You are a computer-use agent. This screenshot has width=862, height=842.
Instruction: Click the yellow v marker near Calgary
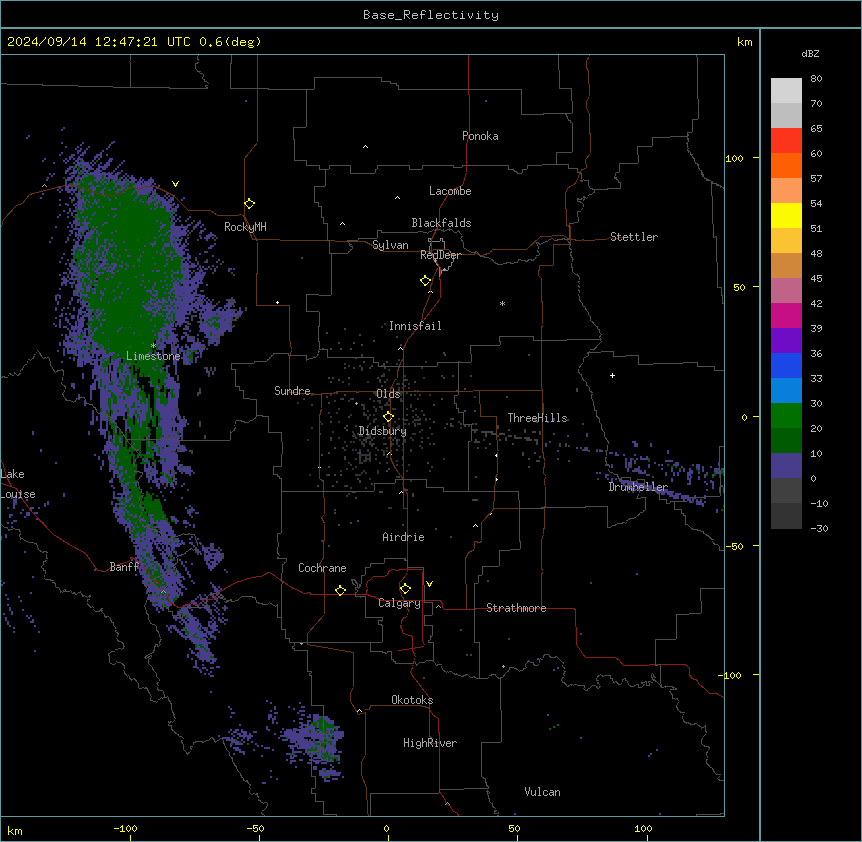coord(429,584)
